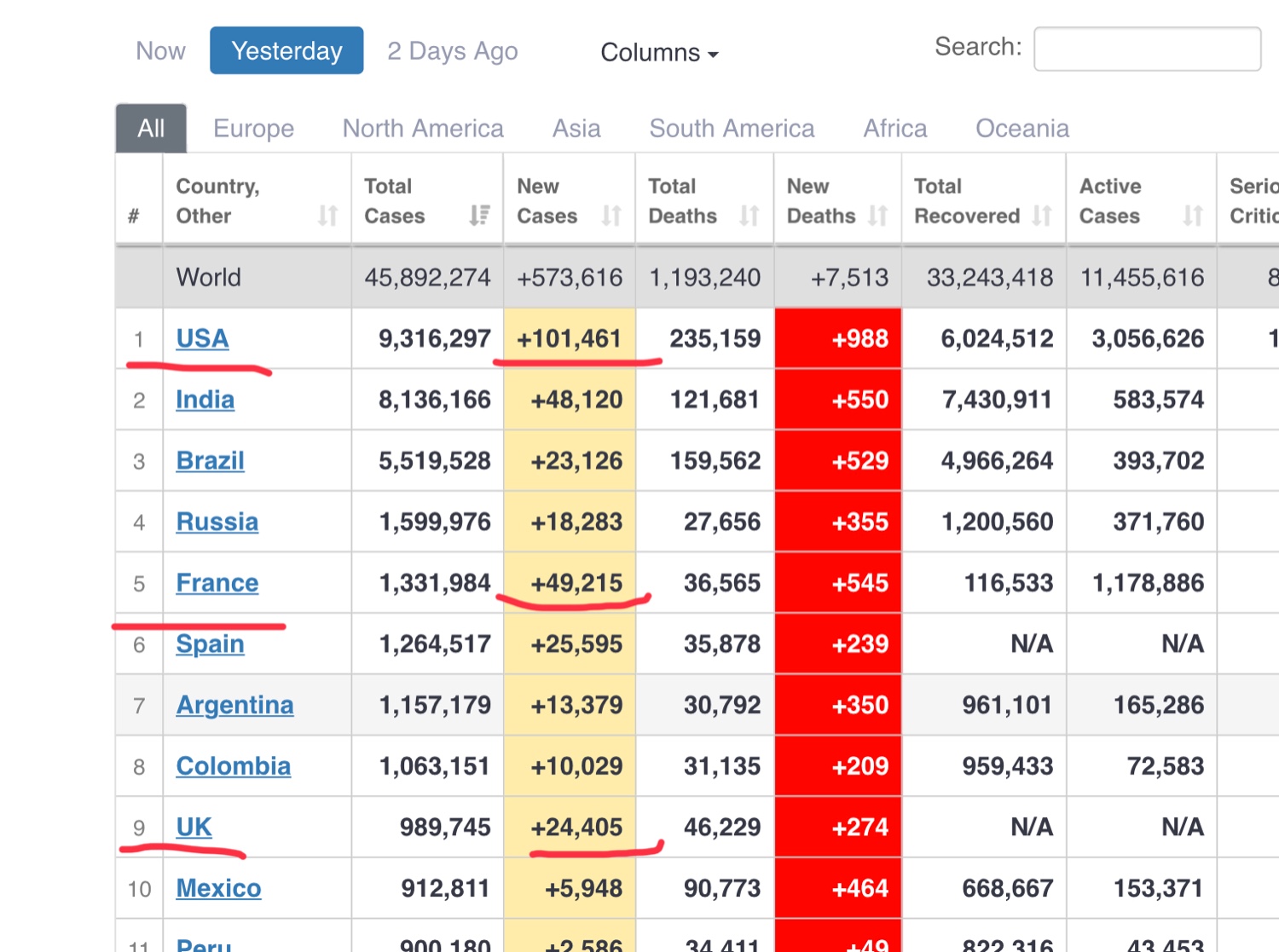The image size is (1279, 952).
Task: Sort table by Country name arrows icon
Action: (328, 216)
